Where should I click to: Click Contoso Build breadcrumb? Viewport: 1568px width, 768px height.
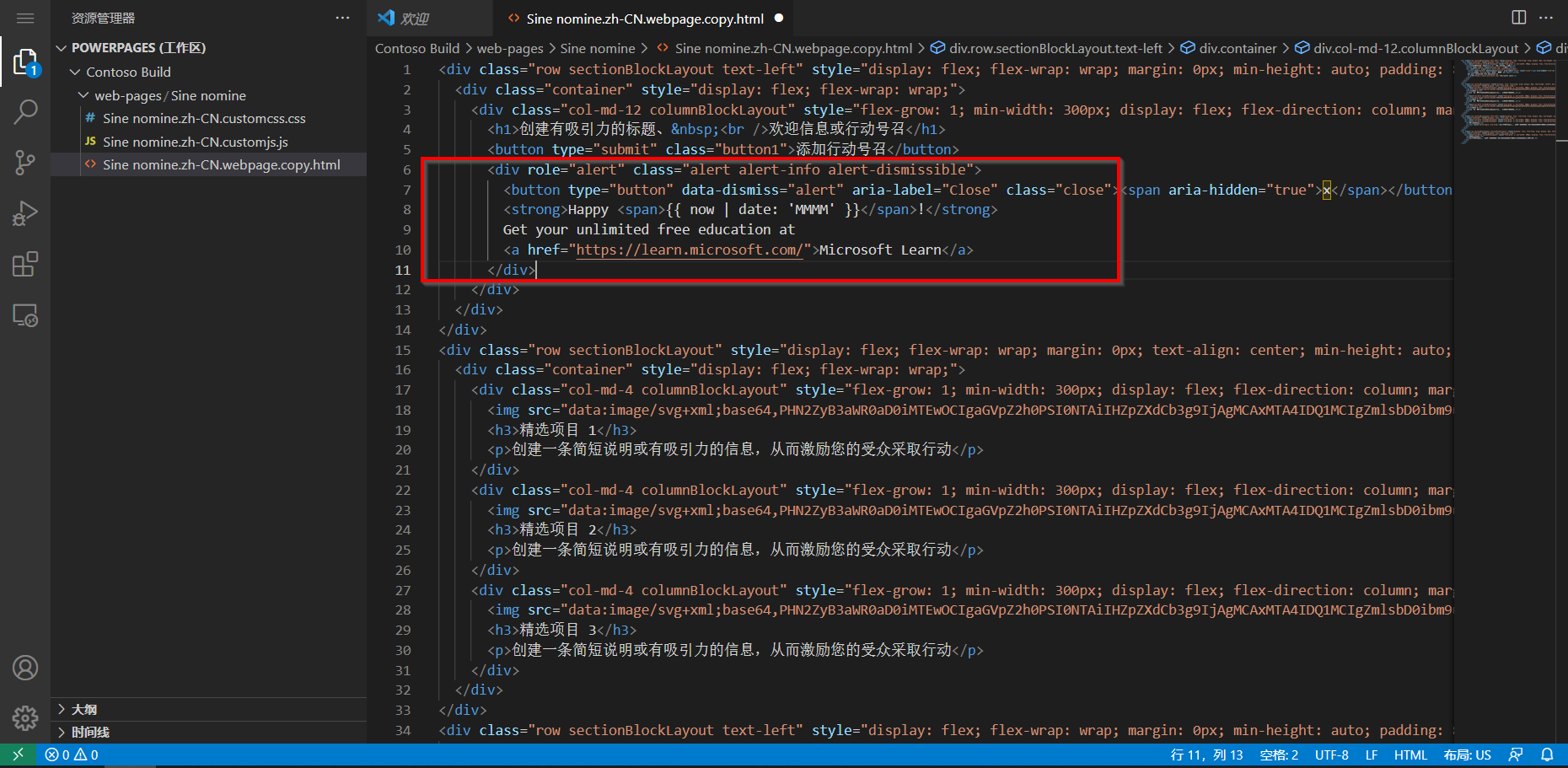417,49
